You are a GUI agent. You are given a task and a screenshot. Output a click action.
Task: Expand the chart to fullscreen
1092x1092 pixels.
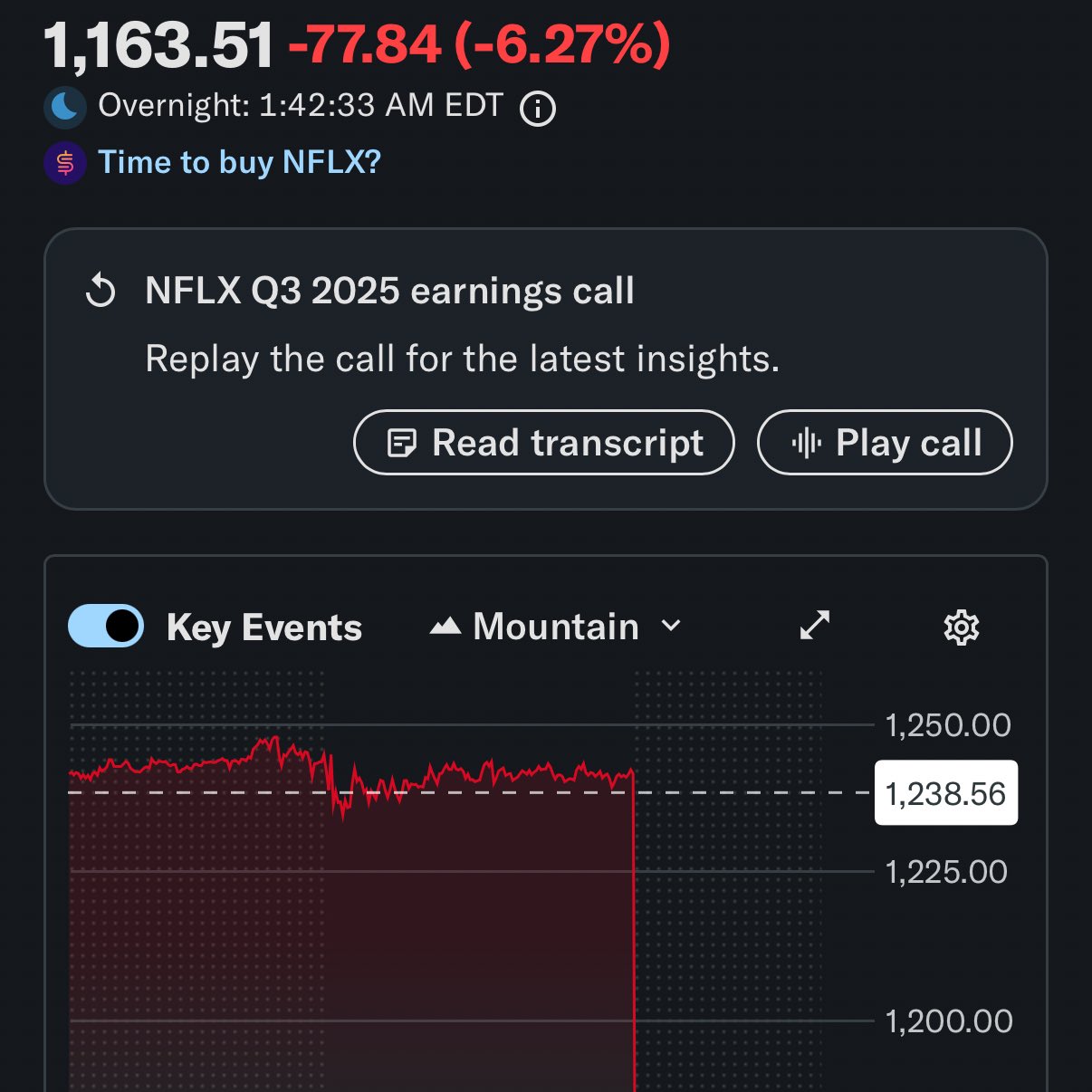(815, 626)
